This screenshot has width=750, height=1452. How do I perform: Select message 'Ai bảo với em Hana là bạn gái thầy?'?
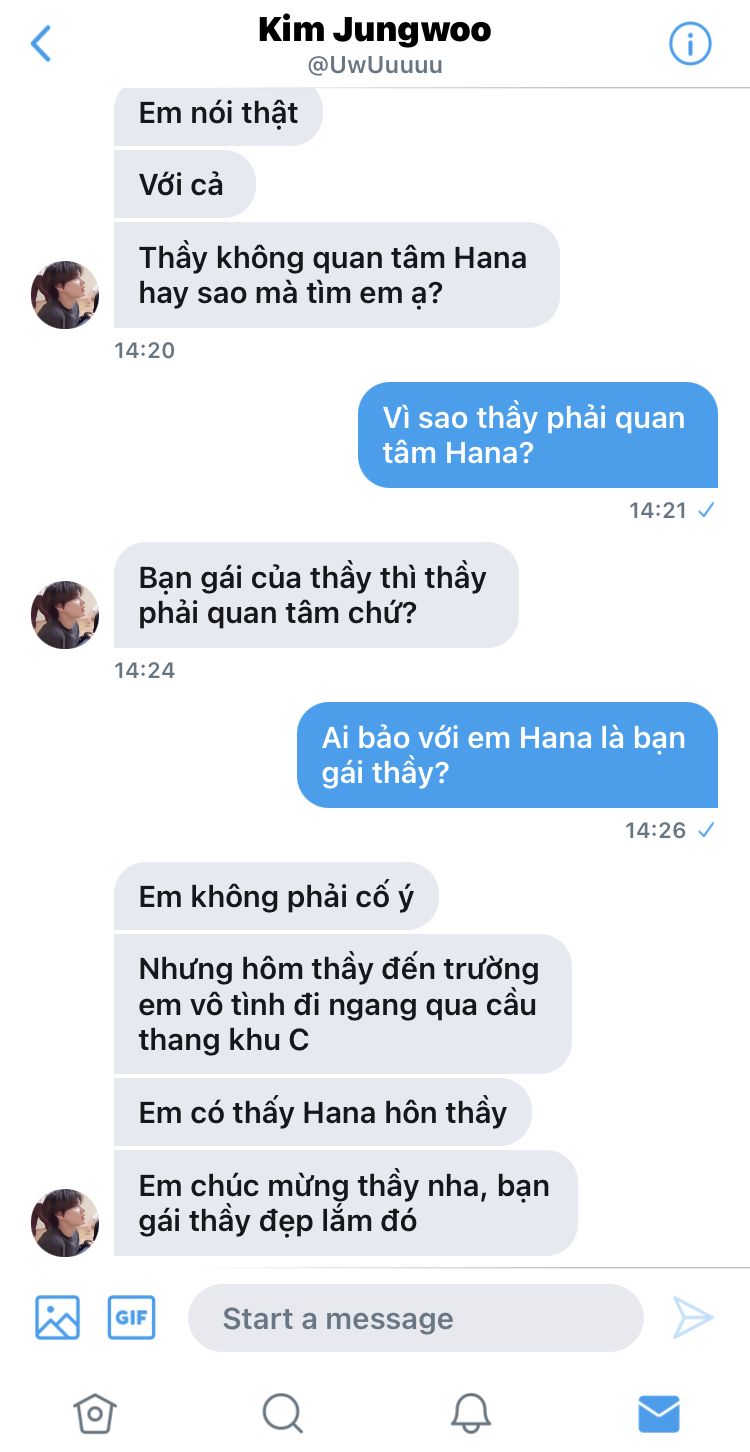[507, 755]
